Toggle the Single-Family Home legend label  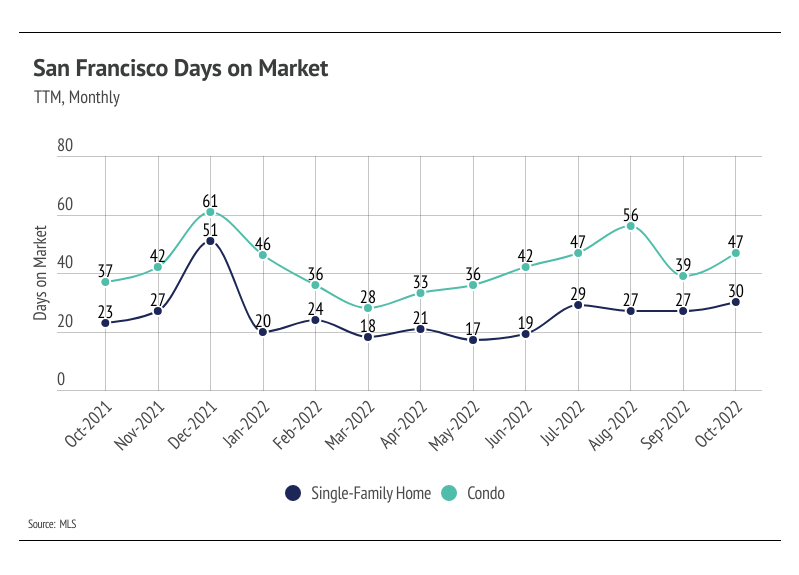pos(371,493)
